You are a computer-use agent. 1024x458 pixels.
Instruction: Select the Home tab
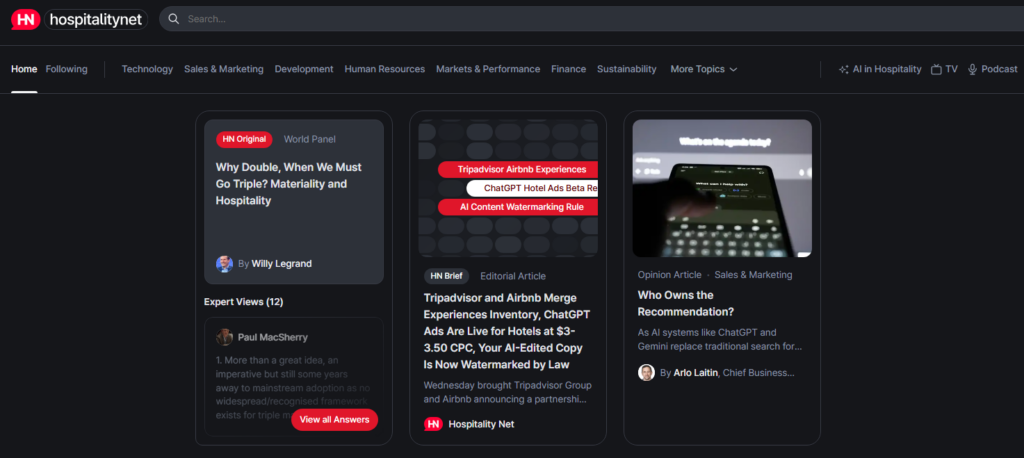pyautogui.click(x=24, y=69)
